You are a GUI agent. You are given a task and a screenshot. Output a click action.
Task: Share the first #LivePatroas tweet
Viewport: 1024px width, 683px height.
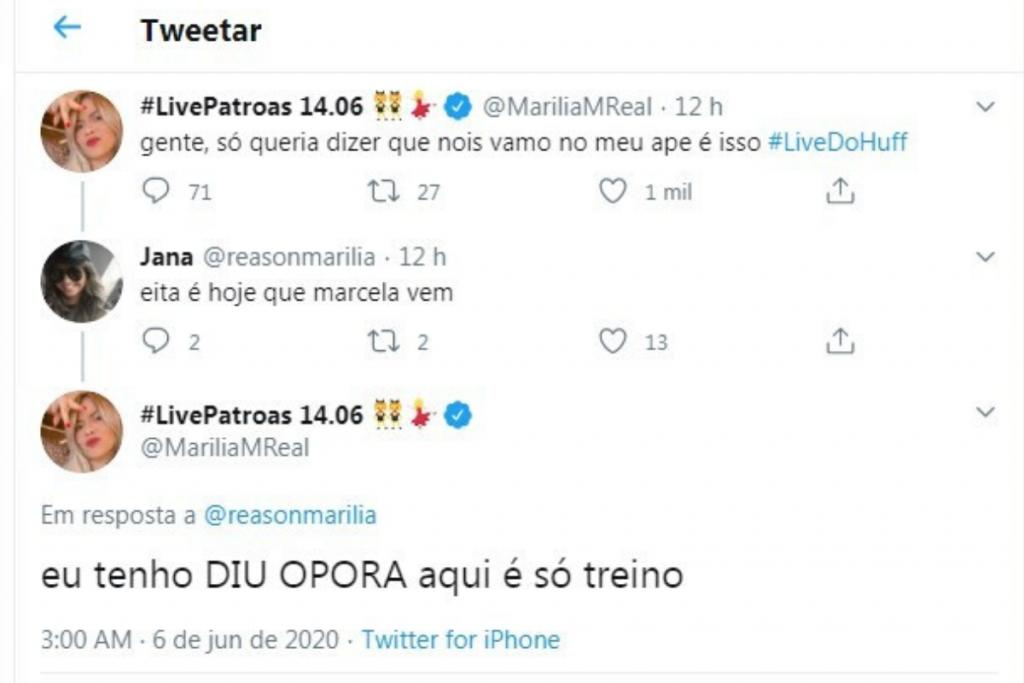(840, 191)
